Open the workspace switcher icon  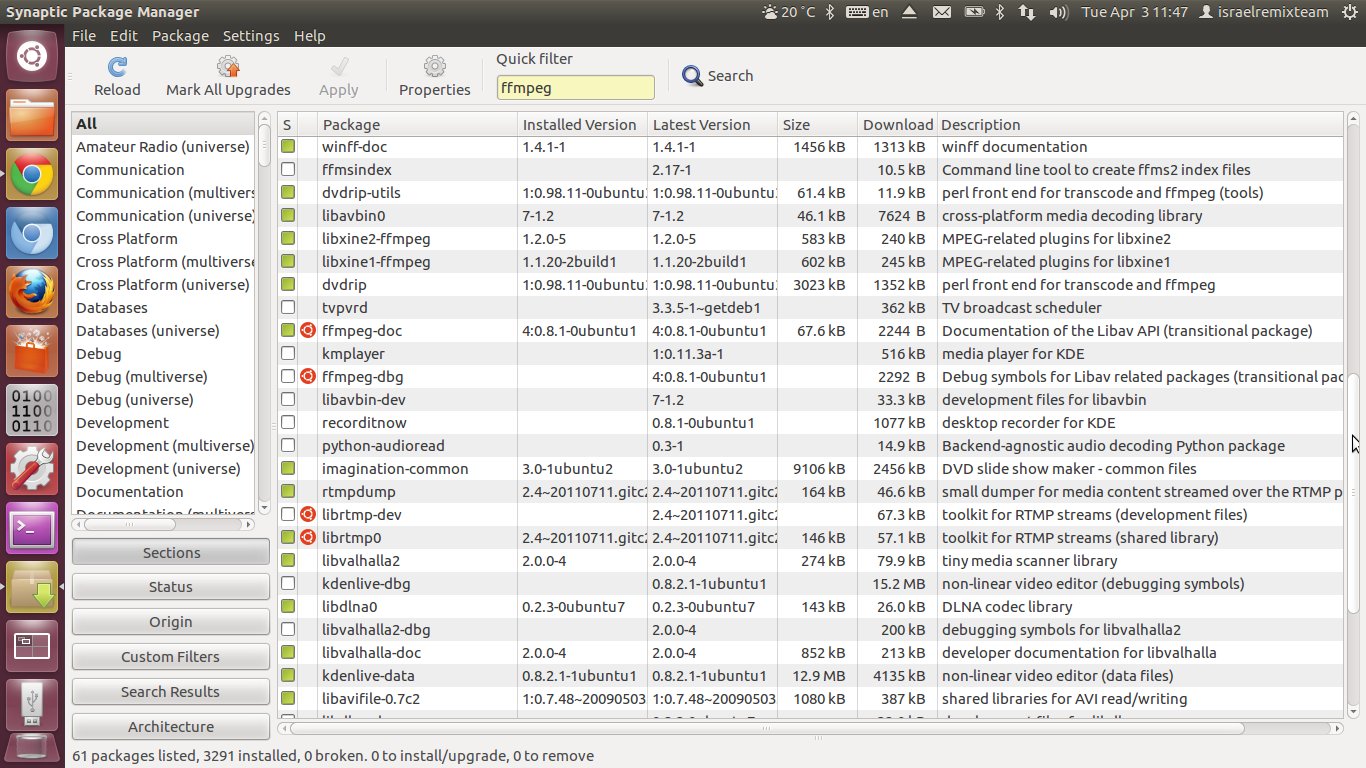pos(32,647)
